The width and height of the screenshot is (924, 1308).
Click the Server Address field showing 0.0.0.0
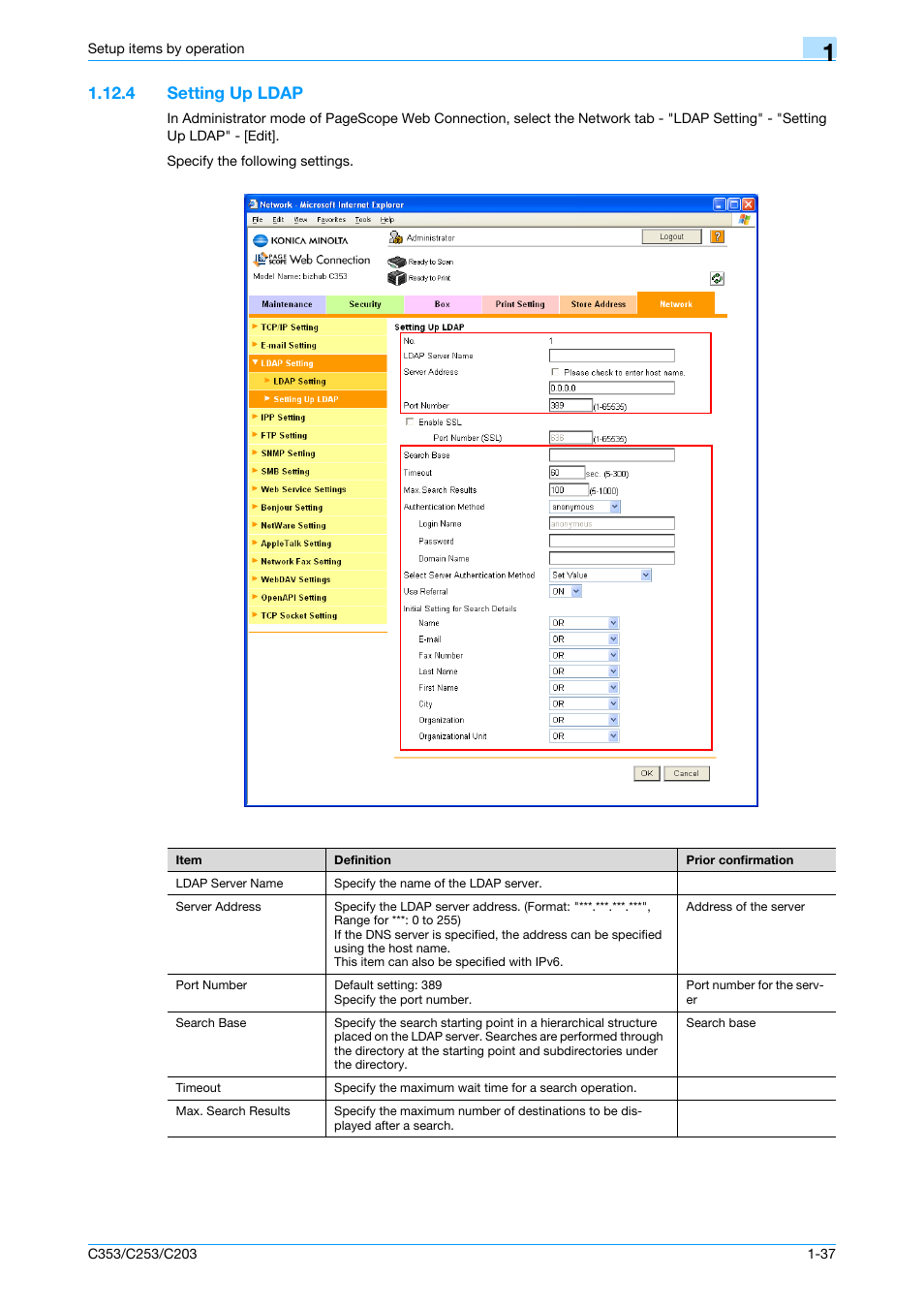pos(612,388)
